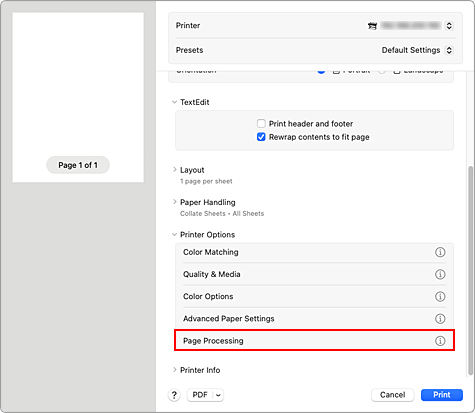Open the PDF dropdown arrow menu
The width and height of the screenshot is (475, 413).
(218, 395)
